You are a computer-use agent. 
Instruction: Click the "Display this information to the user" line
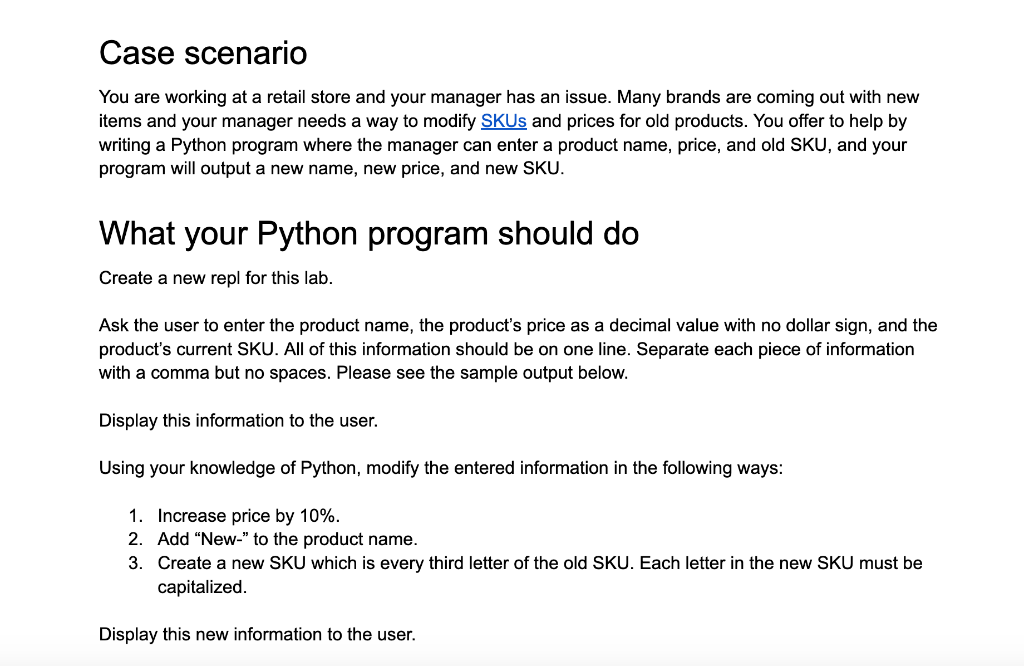[x=238, y=421]
